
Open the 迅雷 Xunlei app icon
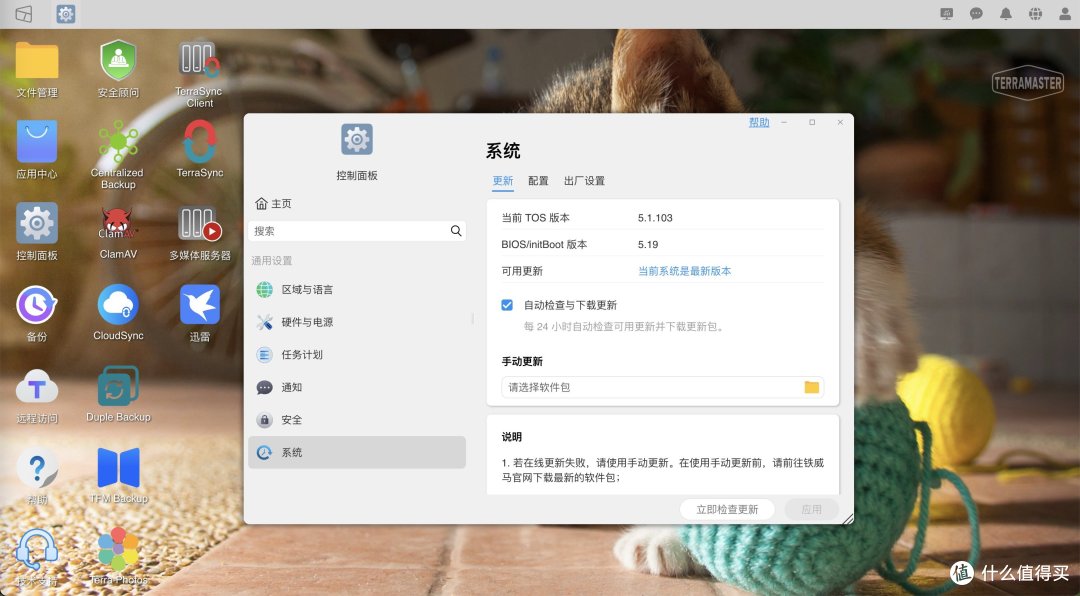[x=200, y=305]
